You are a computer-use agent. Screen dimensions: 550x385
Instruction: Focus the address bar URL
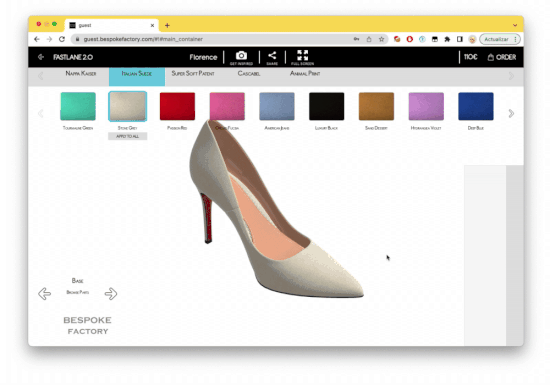(143, 39)
